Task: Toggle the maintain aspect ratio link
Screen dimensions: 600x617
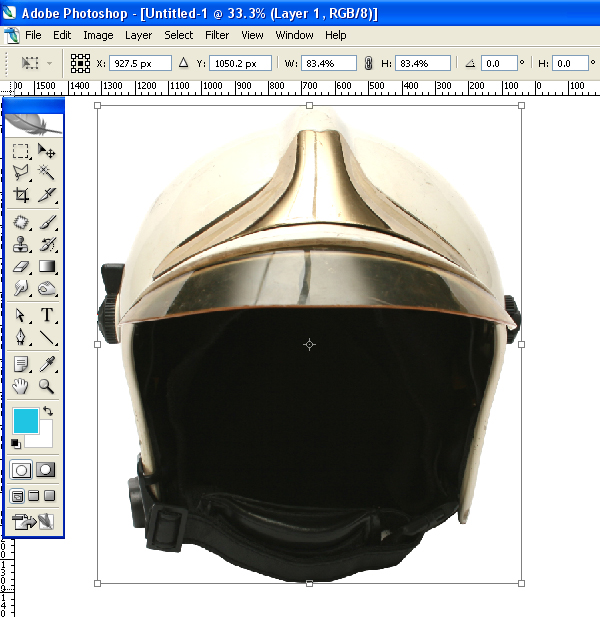Action: (368, 63)
